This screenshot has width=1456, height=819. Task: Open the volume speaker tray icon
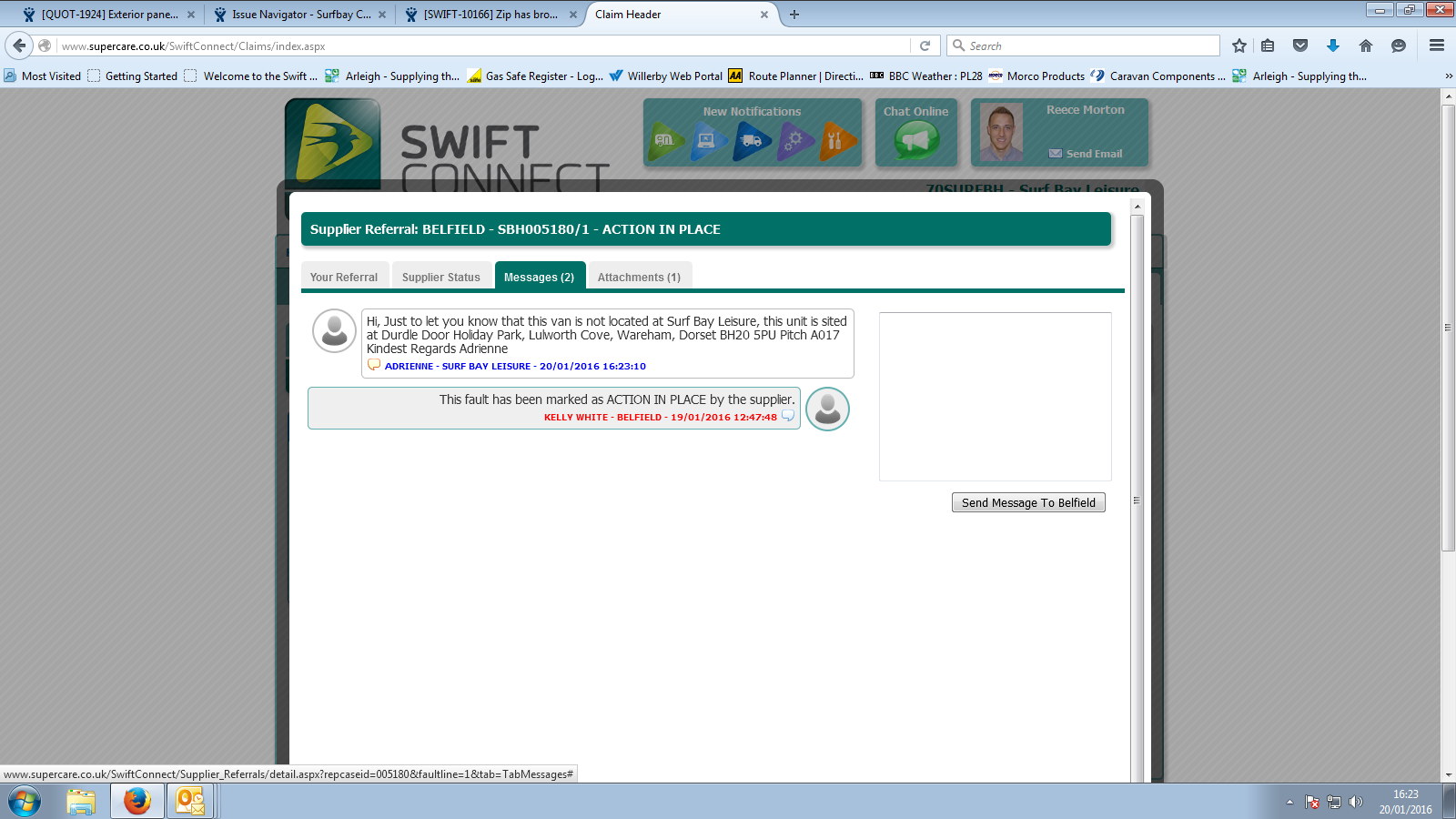pyautogui.click(x=1356, y=802)
